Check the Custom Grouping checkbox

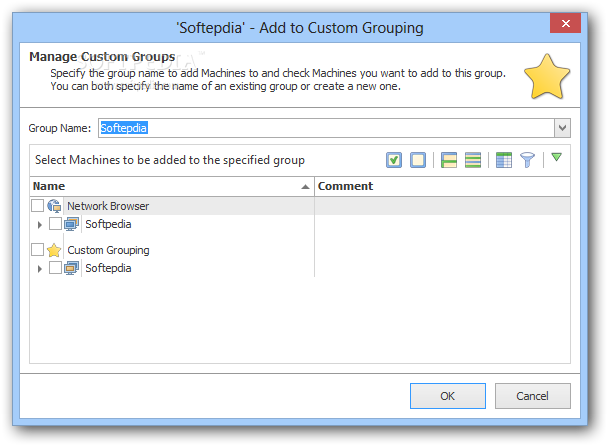tap(38, 250)
